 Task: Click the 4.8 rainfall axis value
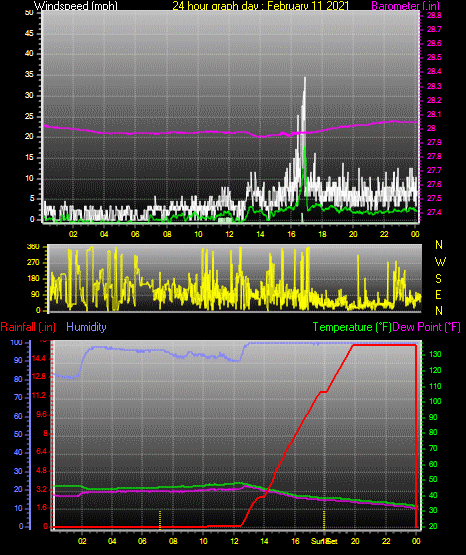click(x=41, y=471)
